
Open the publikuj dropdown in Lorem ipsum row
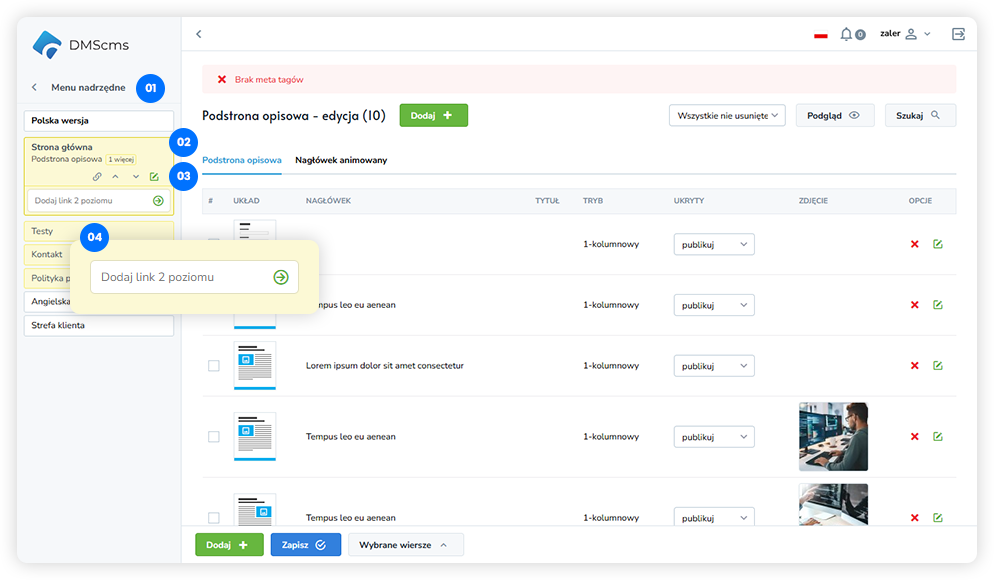[713, 366]
